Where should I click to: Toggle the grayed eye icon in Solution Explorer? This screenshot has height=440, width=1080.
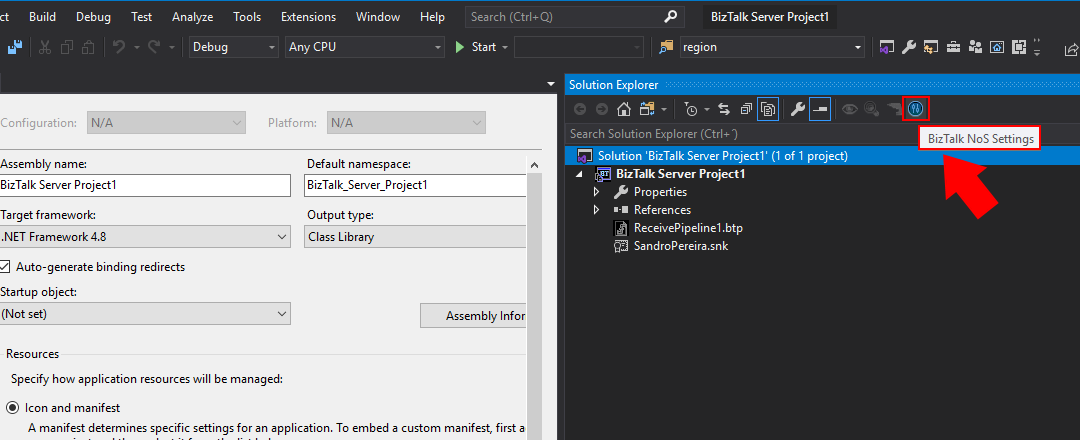tap(850, 109)
